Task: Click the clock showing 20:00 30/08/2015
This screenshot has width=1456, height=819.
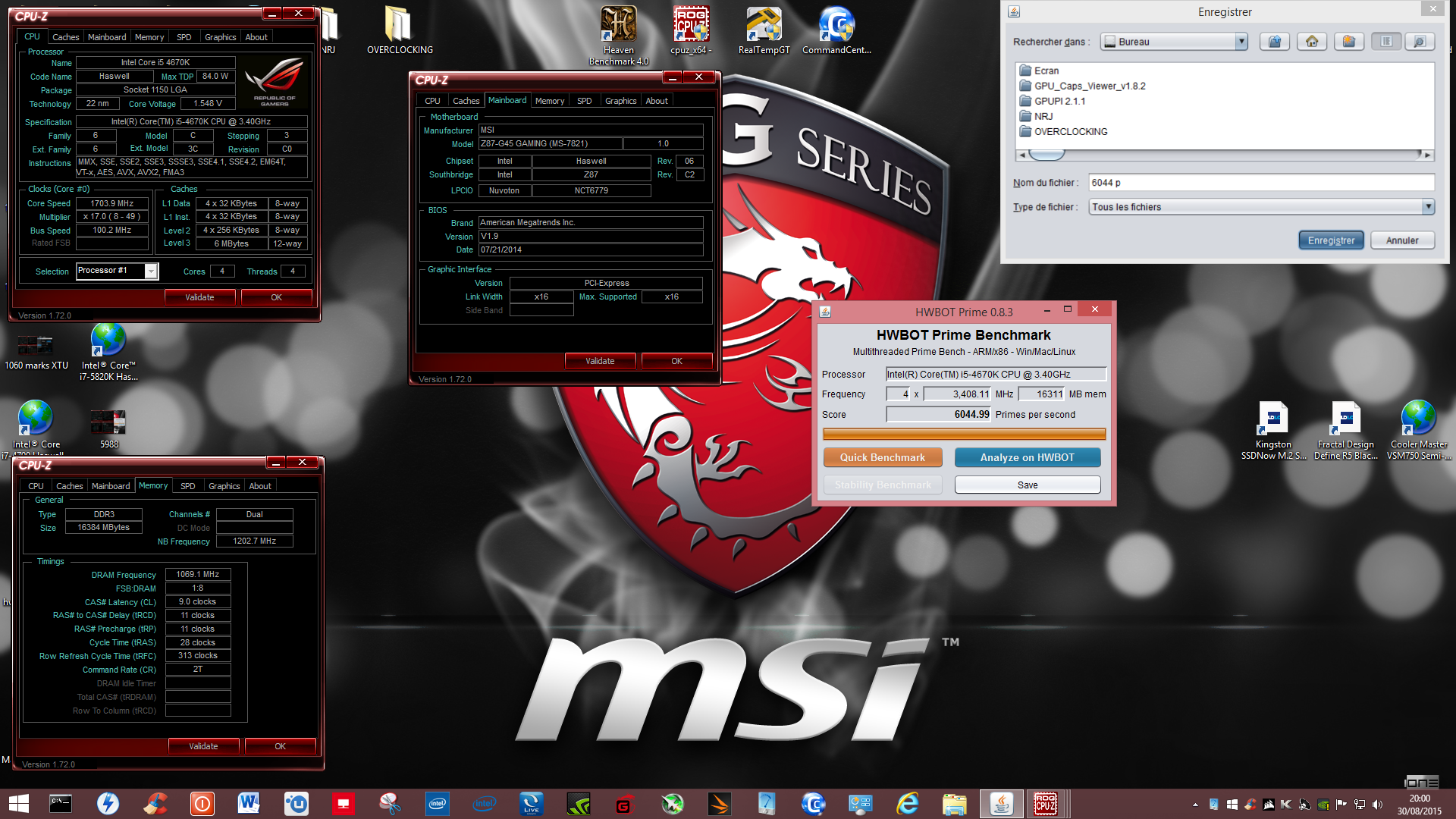Action: (x=1420, y=805)
